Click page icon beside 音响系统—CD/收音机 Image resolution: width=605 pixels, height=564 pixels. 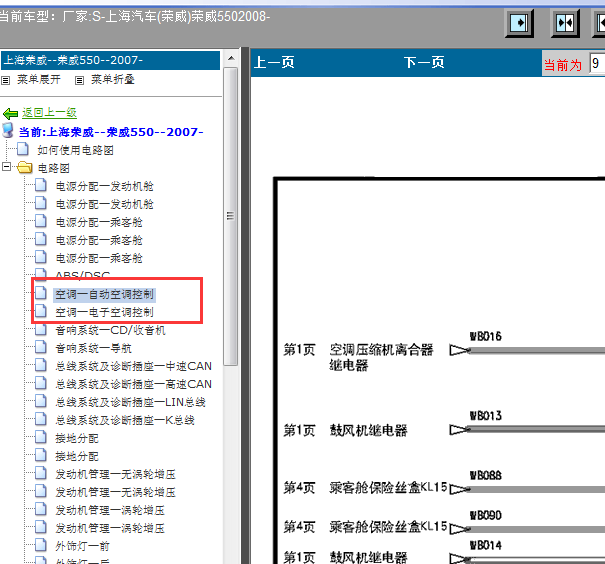(41, 329)
